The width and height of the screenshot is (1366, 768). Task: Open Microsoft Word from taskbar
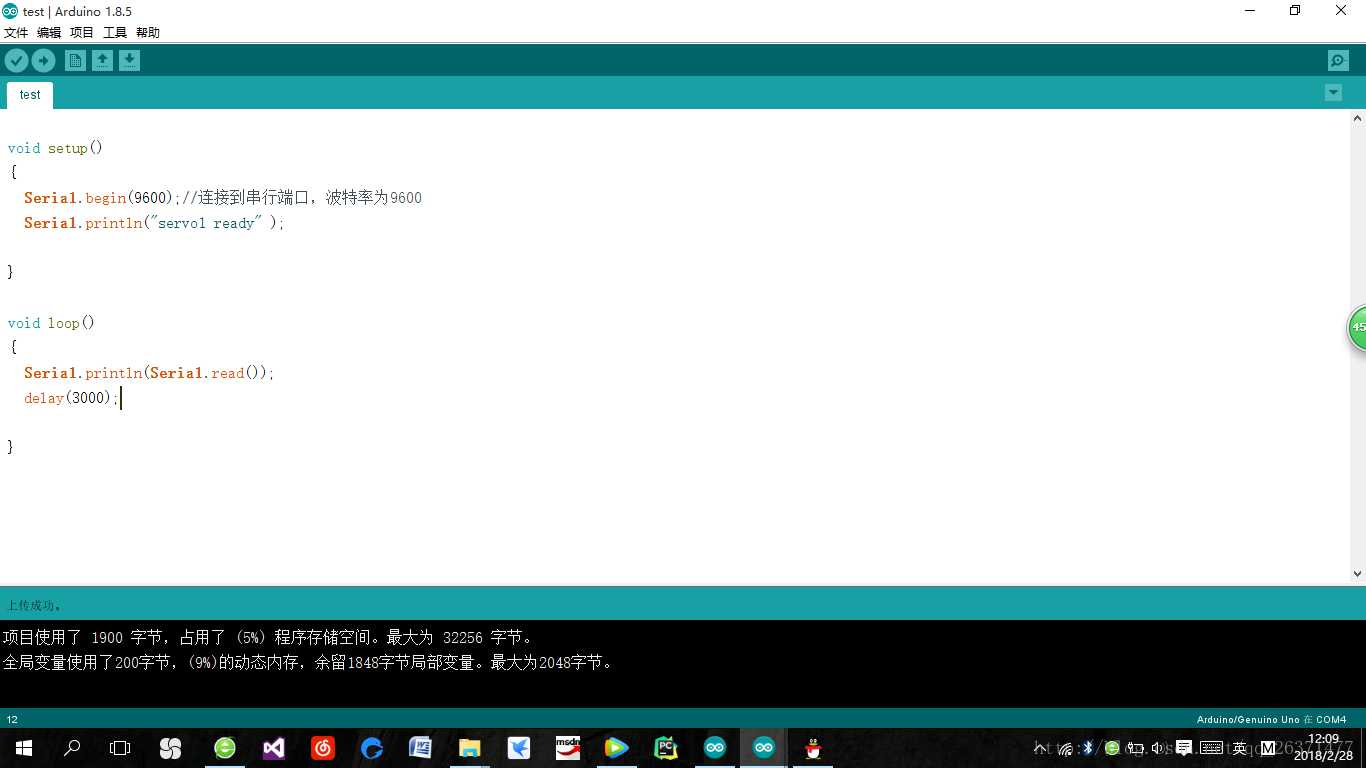coord(421,748)
